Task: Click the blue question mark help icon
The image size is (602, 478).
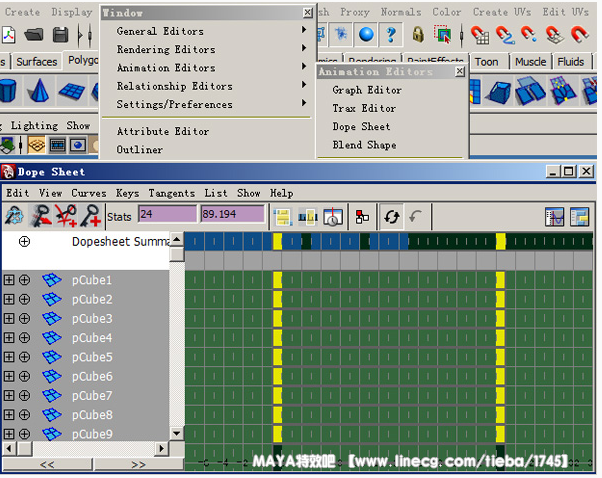Action: click(x=392, y=35)
